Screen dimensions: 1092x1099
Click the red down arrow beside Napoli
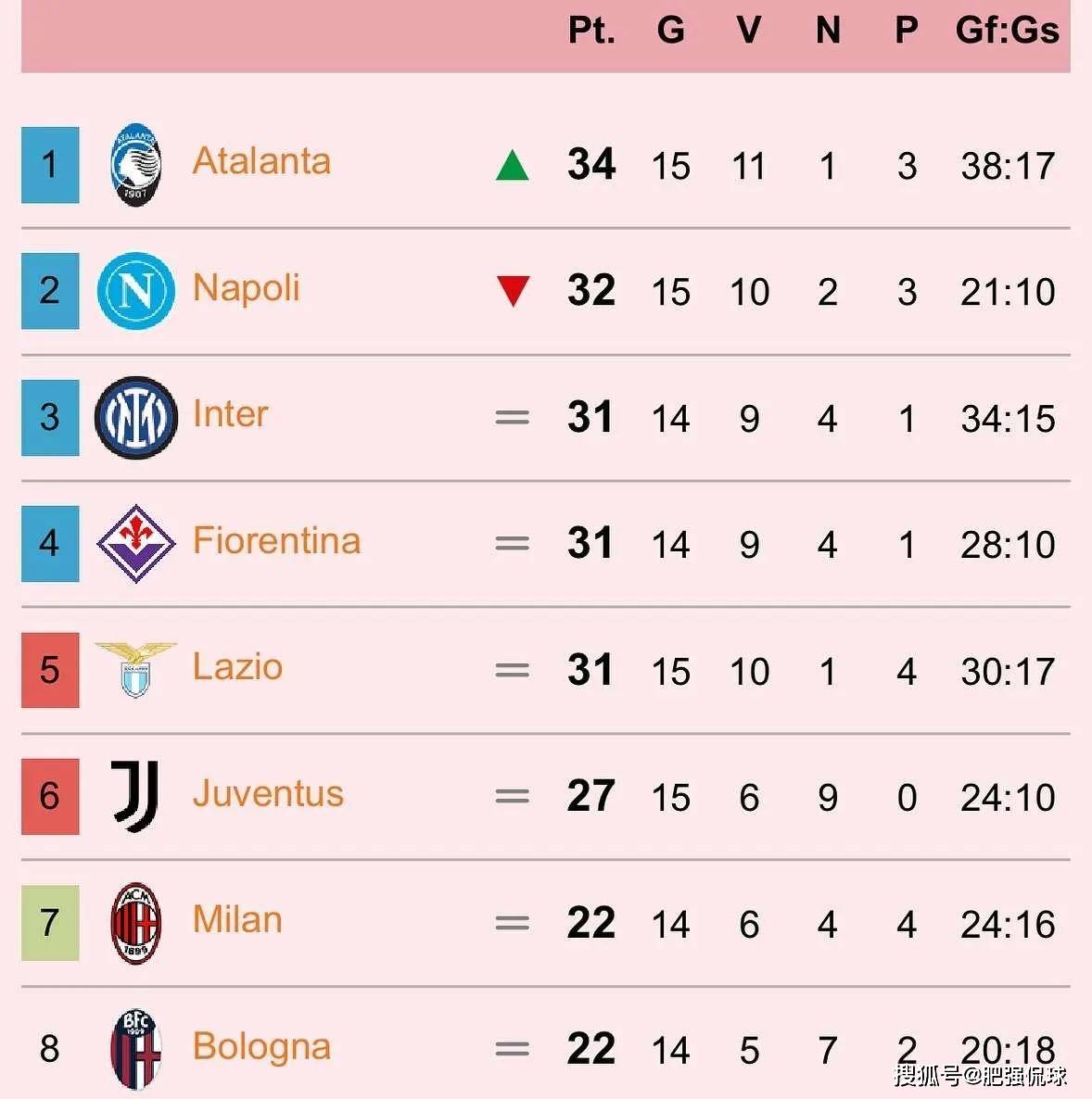(513, 291)
